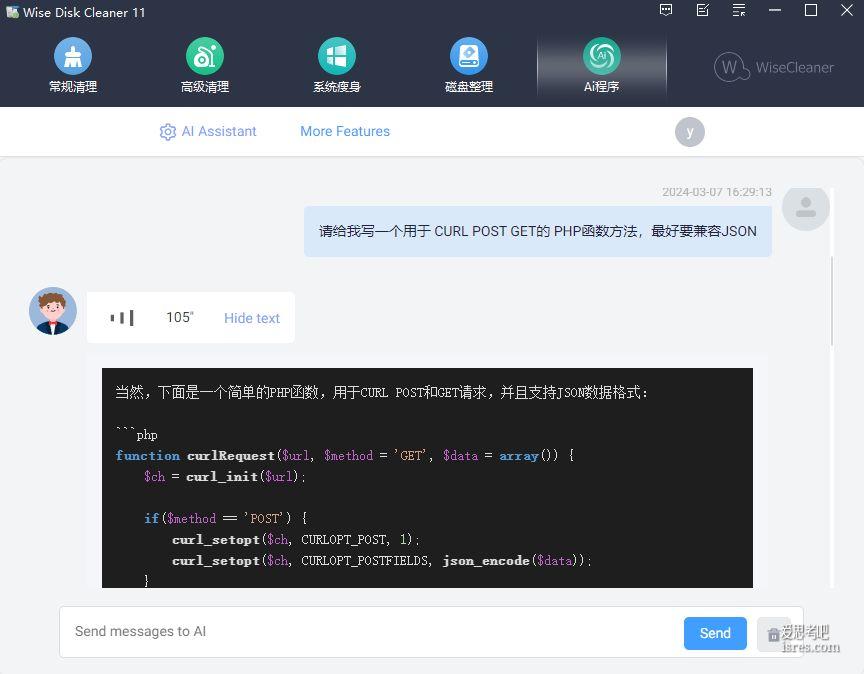Image resolution: width=864 pixels, height=674 pixels.
Task: Click the code line '$ch = curl_init($url);'
Action: tap(224, 477)
